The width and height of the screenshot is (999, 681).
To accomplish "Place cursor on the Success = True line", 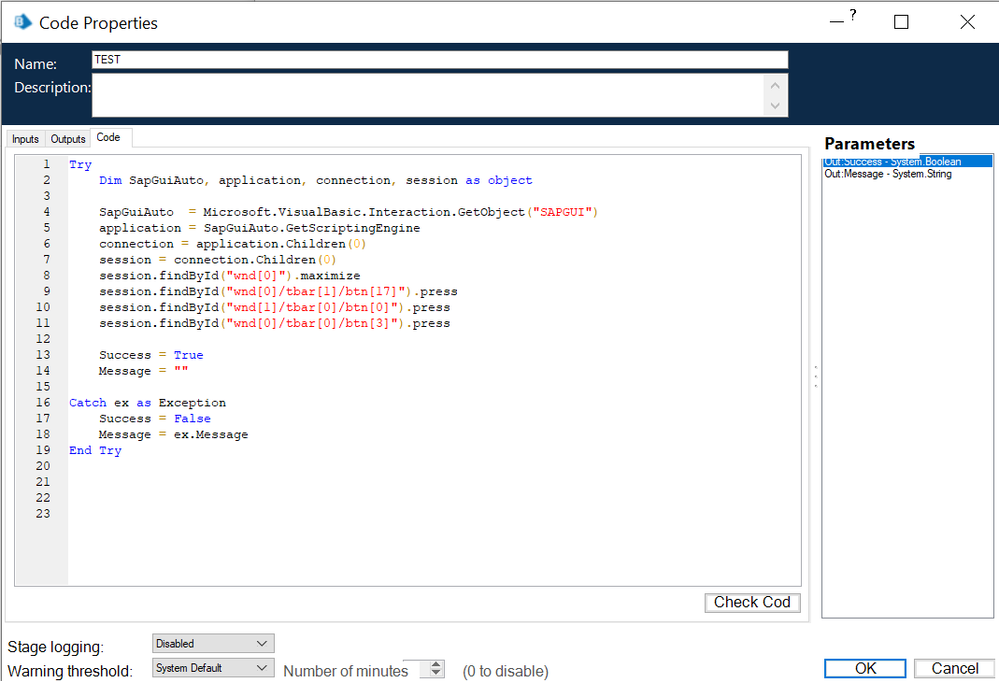I will point(150,355).
